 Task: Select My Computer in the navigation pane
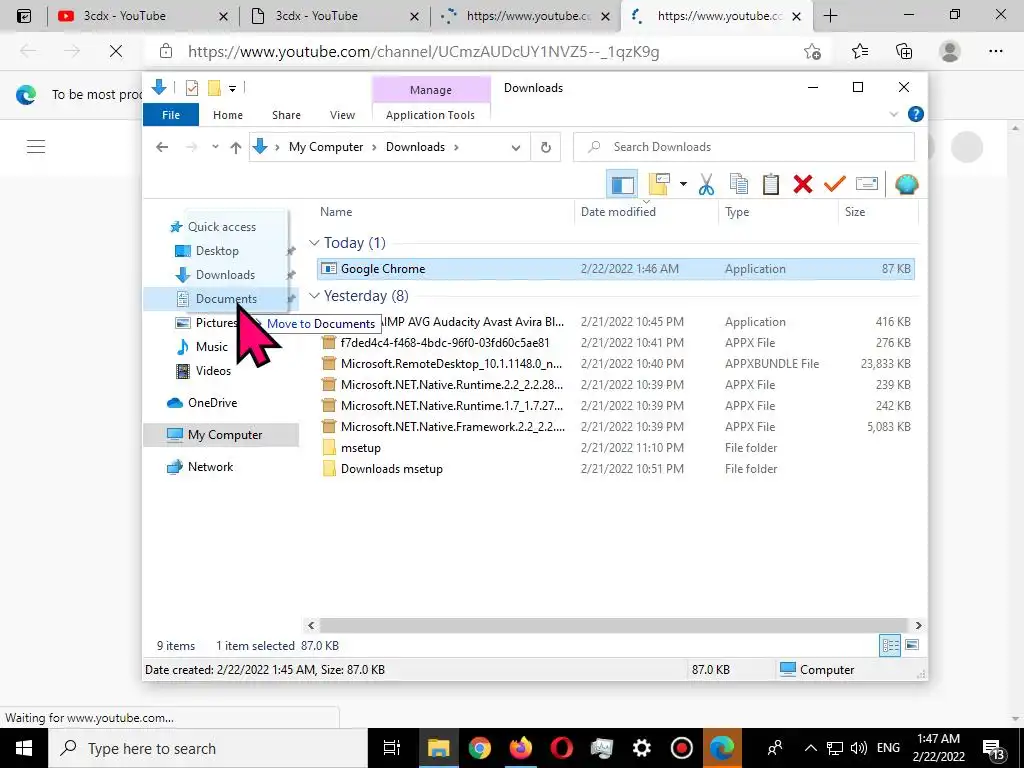point(221,435)
